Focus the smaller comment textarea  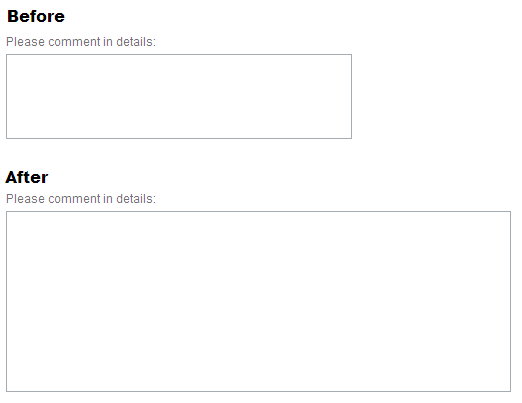tap(179, 96)
